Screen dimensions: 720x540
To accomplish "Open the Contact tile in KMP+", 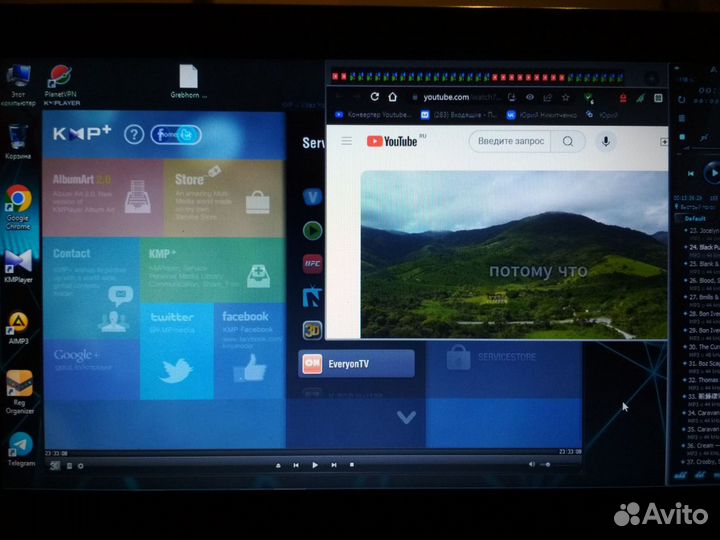I will click(91, 288).
